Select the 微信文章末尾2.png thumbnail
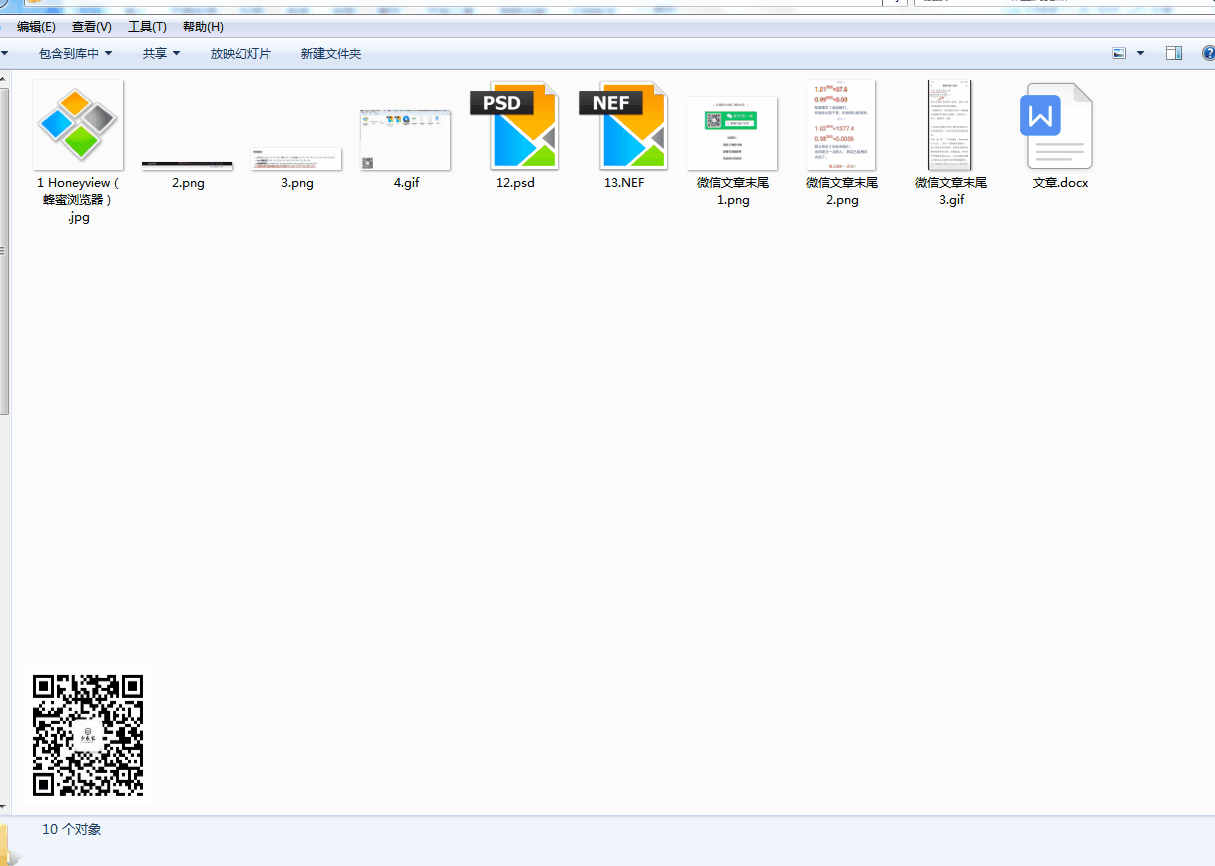 (x=841, y=125)
